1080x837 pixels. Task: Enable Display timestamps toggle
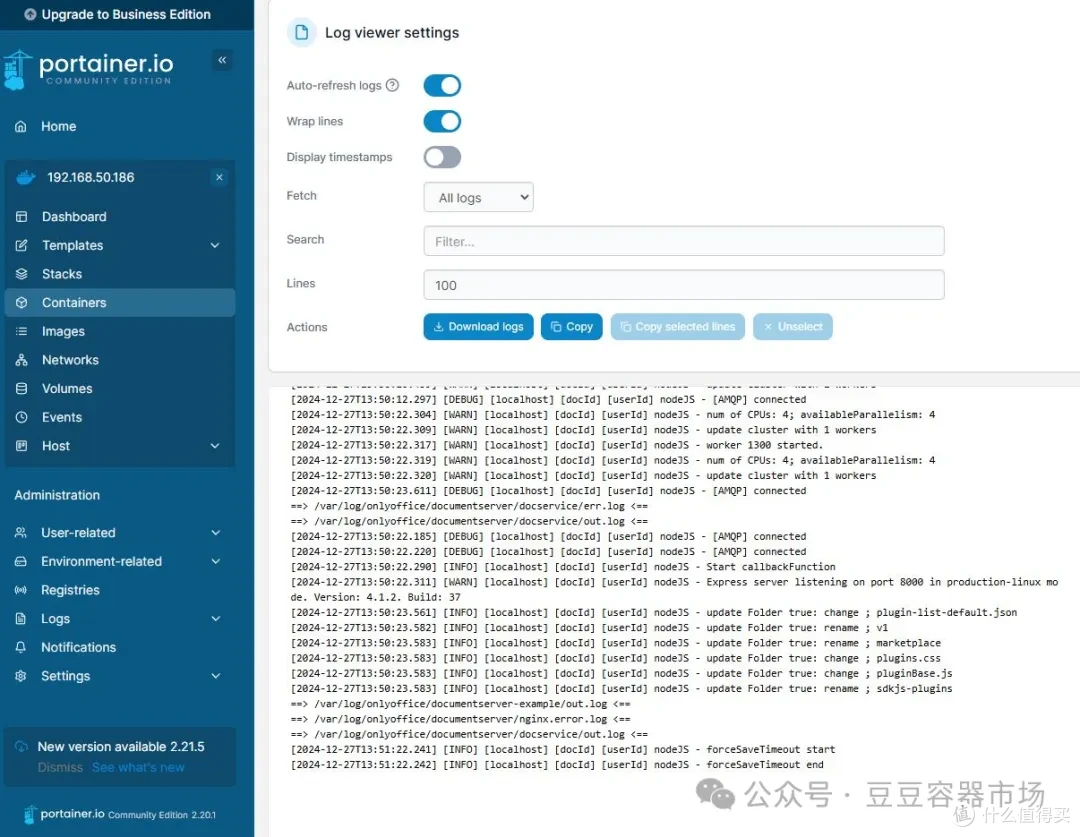point(442,157)
